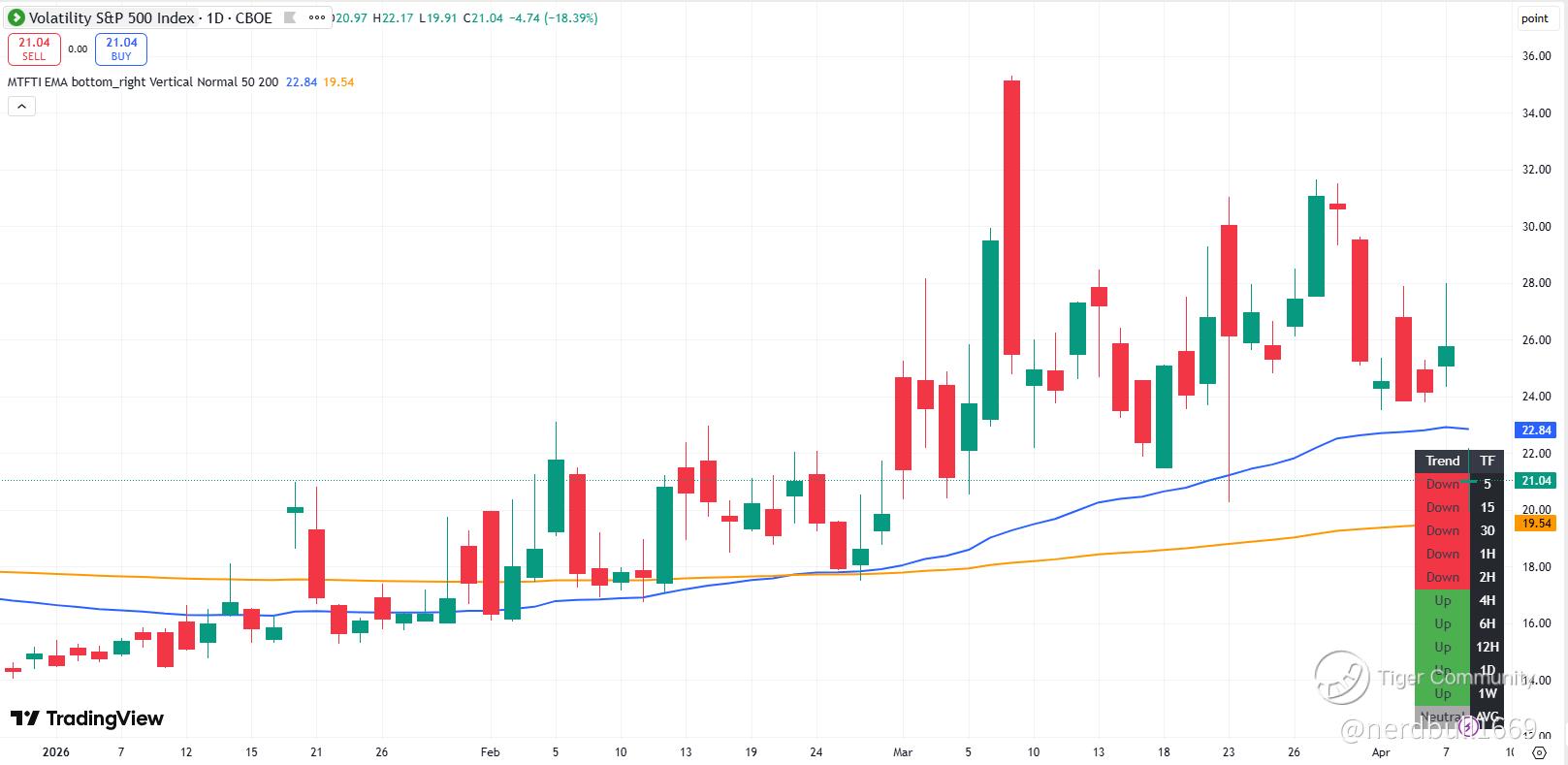Click the gray flag icon next to CBOE

(x=289, y=17)
